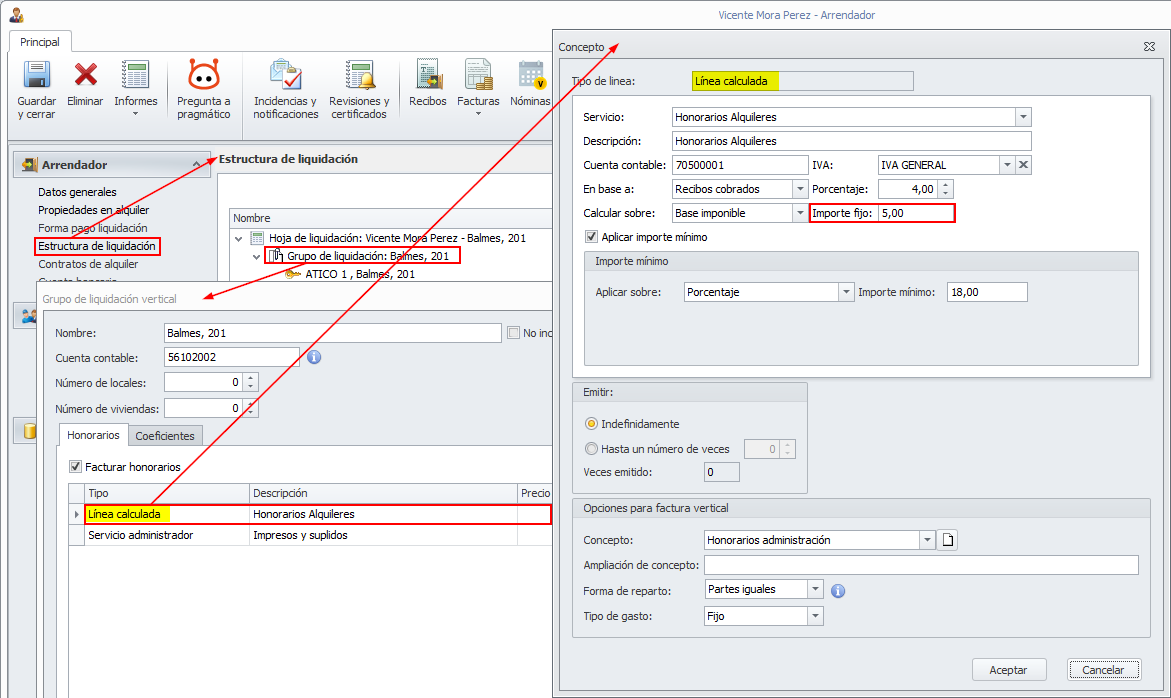
Task: Click Hoja de liquidación sheet icon in tree
Action: [x=257, y=238]
